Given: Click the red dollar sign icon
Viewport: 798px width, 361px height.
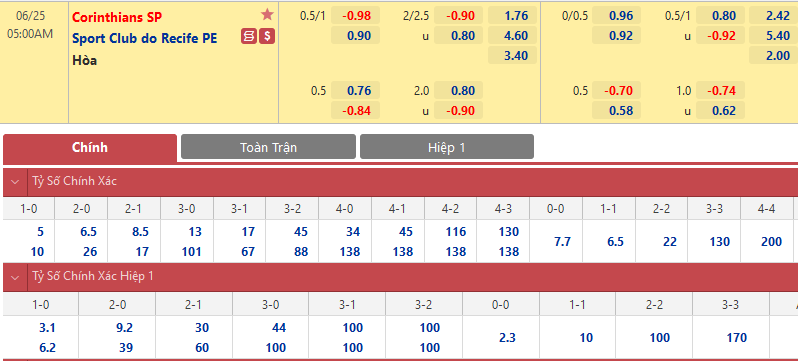Looking at the screenshot, I should [x=267, y=37].
